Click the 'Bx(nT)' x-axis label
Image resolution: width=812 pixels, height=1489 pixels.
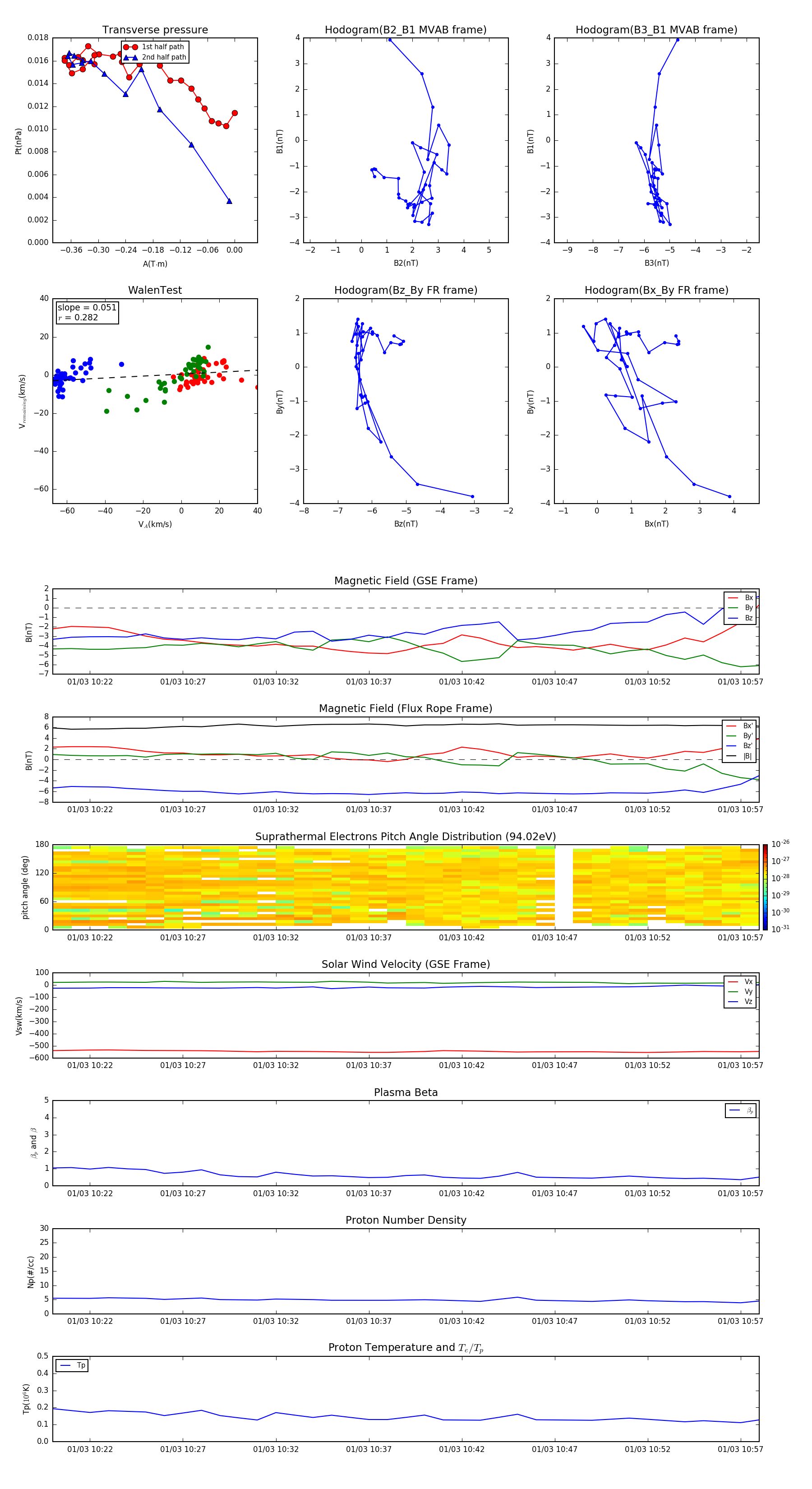click(x=656, y=524)
